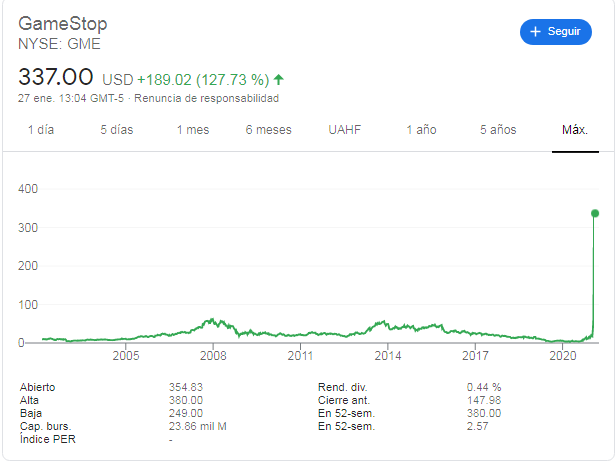Click the Cierre ant. value 147.98
This screenshot has width=615, height=465.
click(484, 400)
